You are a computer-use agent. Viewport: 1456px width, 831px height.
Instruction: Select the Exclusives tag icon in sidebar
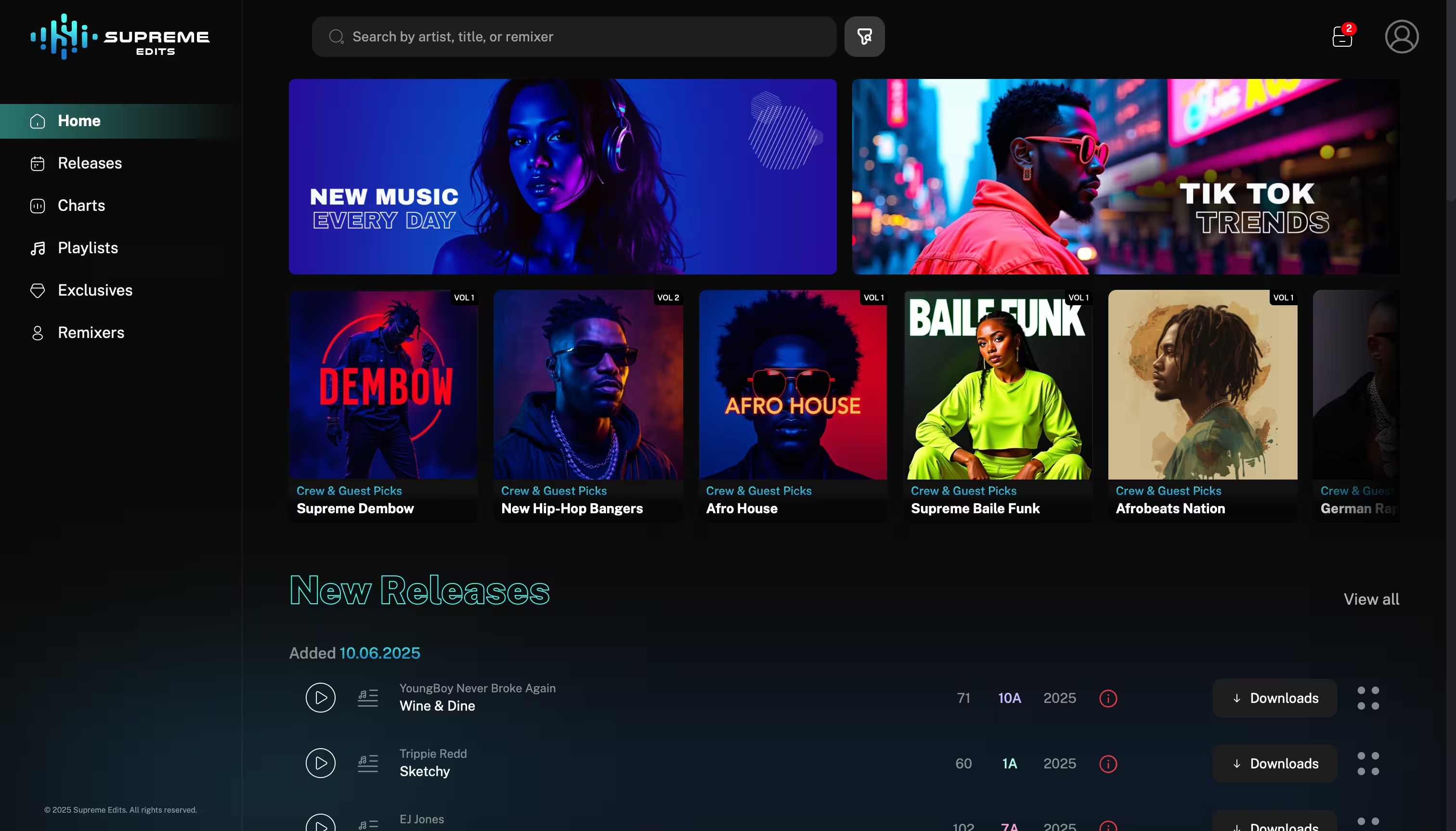(37, 290)
